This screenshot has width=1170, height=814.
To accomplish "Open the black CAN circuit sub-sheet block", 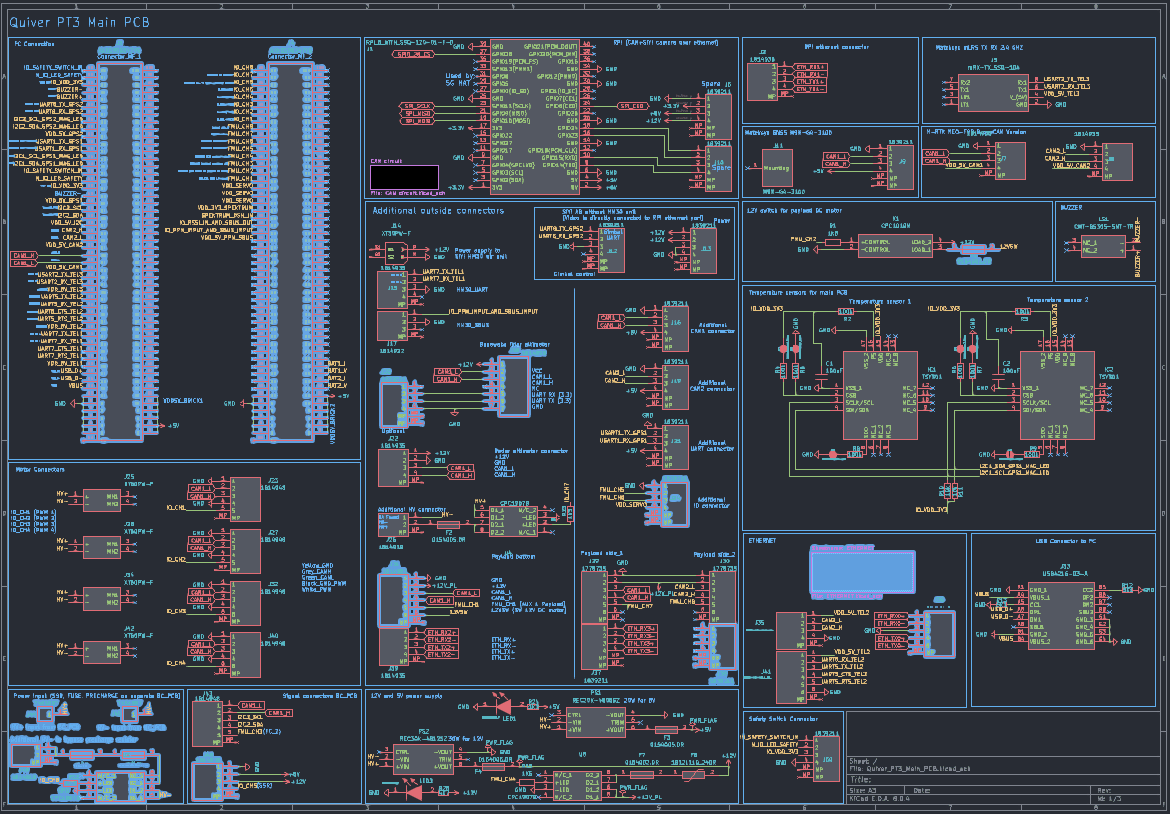I will click(404, 177).
